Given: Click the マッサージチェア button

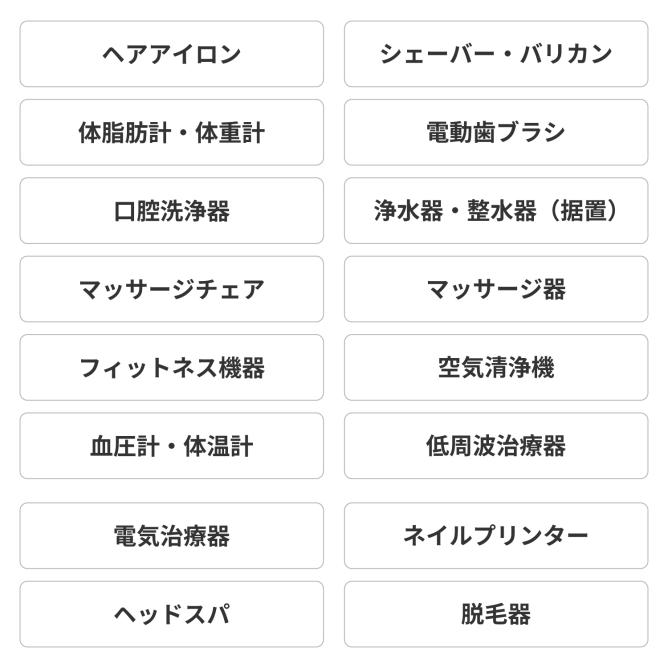Looking at the screenshot, I should 171,289.
